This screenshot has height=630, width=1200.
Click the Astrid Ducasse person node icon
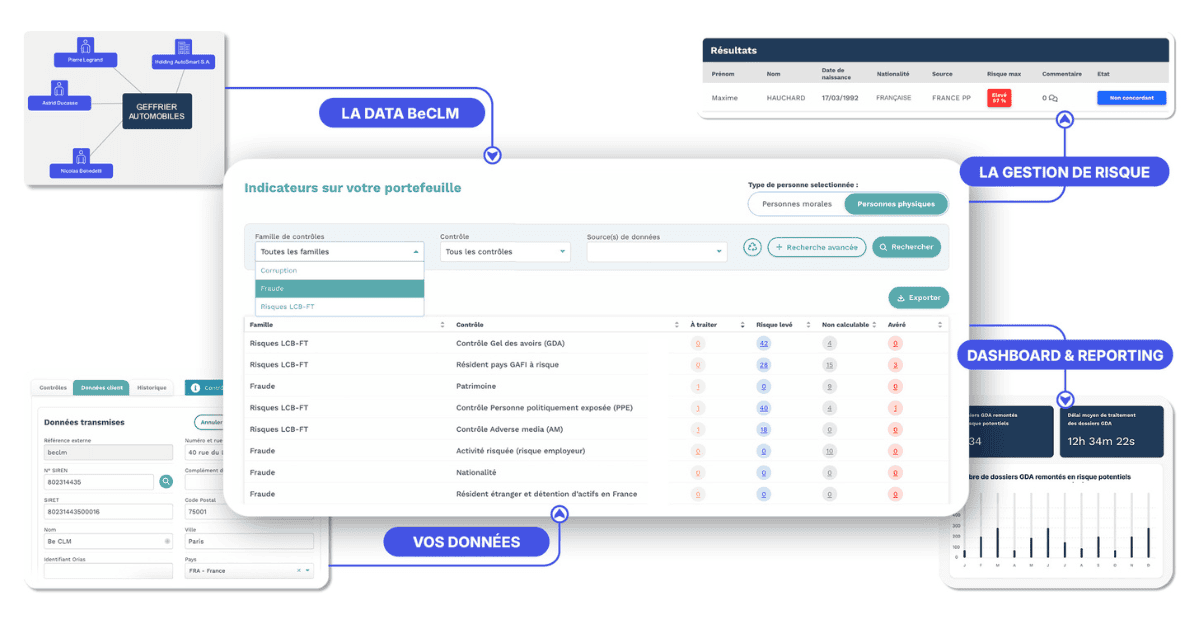58,88
